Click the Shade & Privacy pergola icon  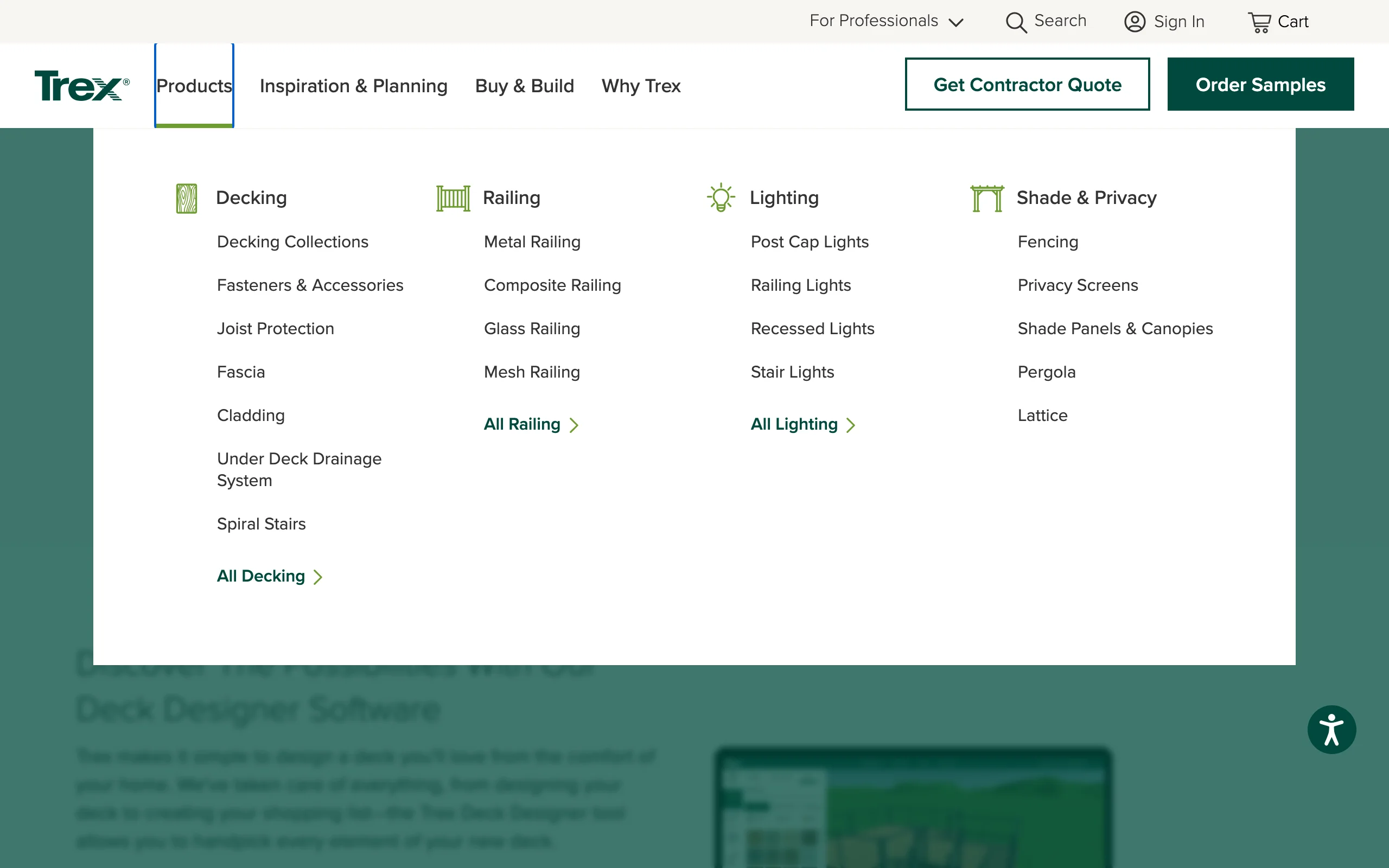point(987,198)
